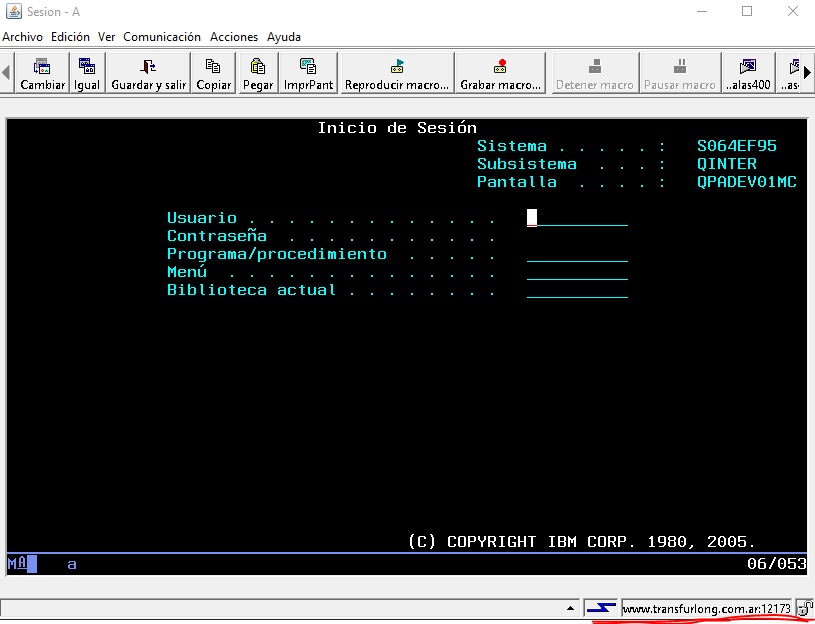Click the 'a' session indicator in status line
The height and width of the screenshot is (624, 815).
pos(72,564)
